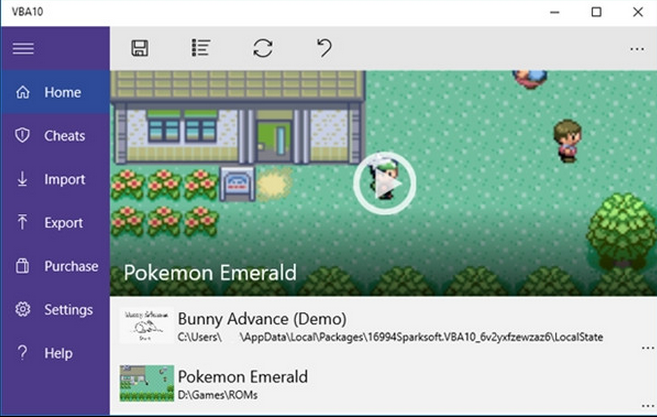Open the list view icon in toolbar
This screenshot has width=657, height=417.
pos(201,48)
